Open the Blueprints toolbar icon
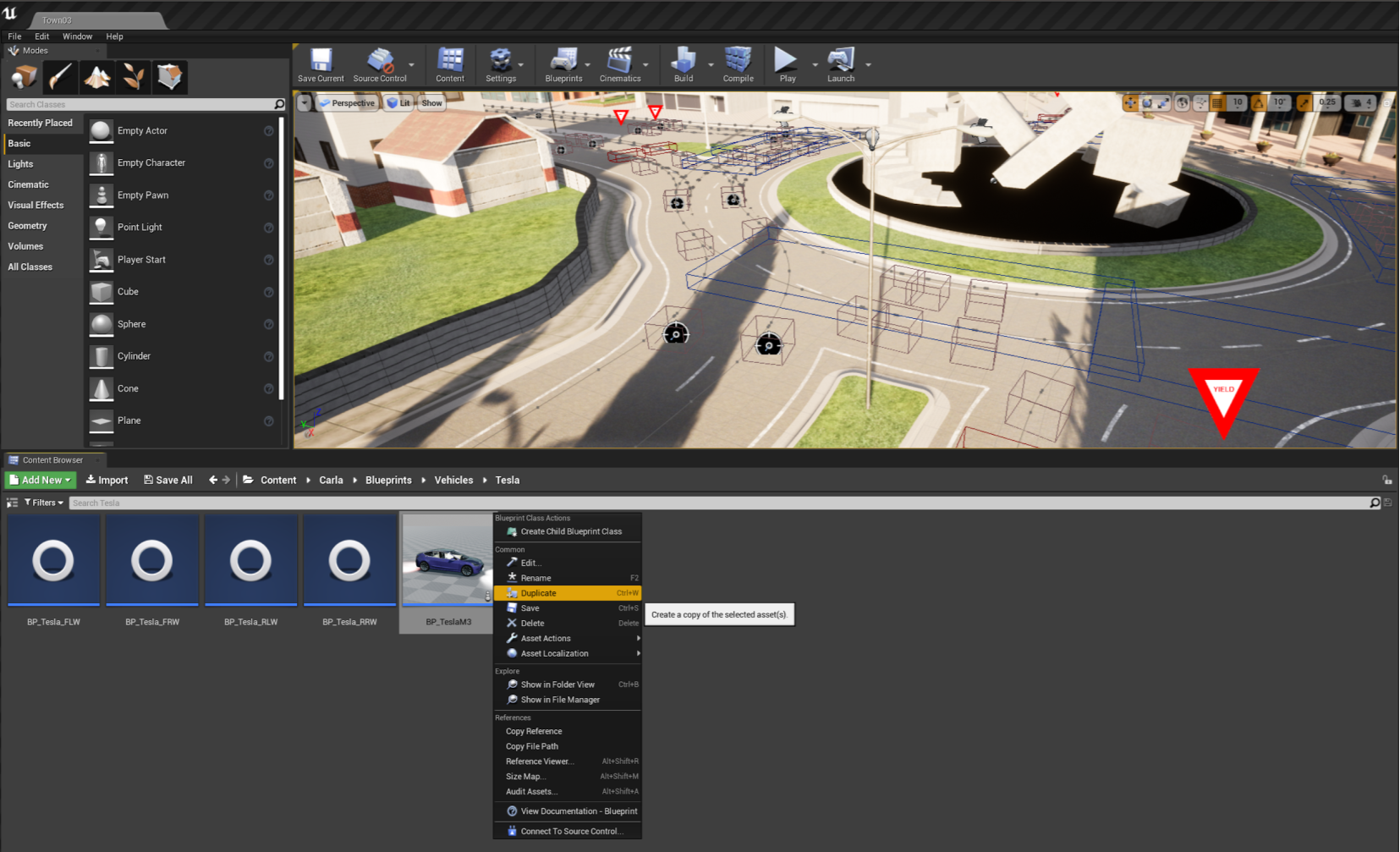 [563, 65]
